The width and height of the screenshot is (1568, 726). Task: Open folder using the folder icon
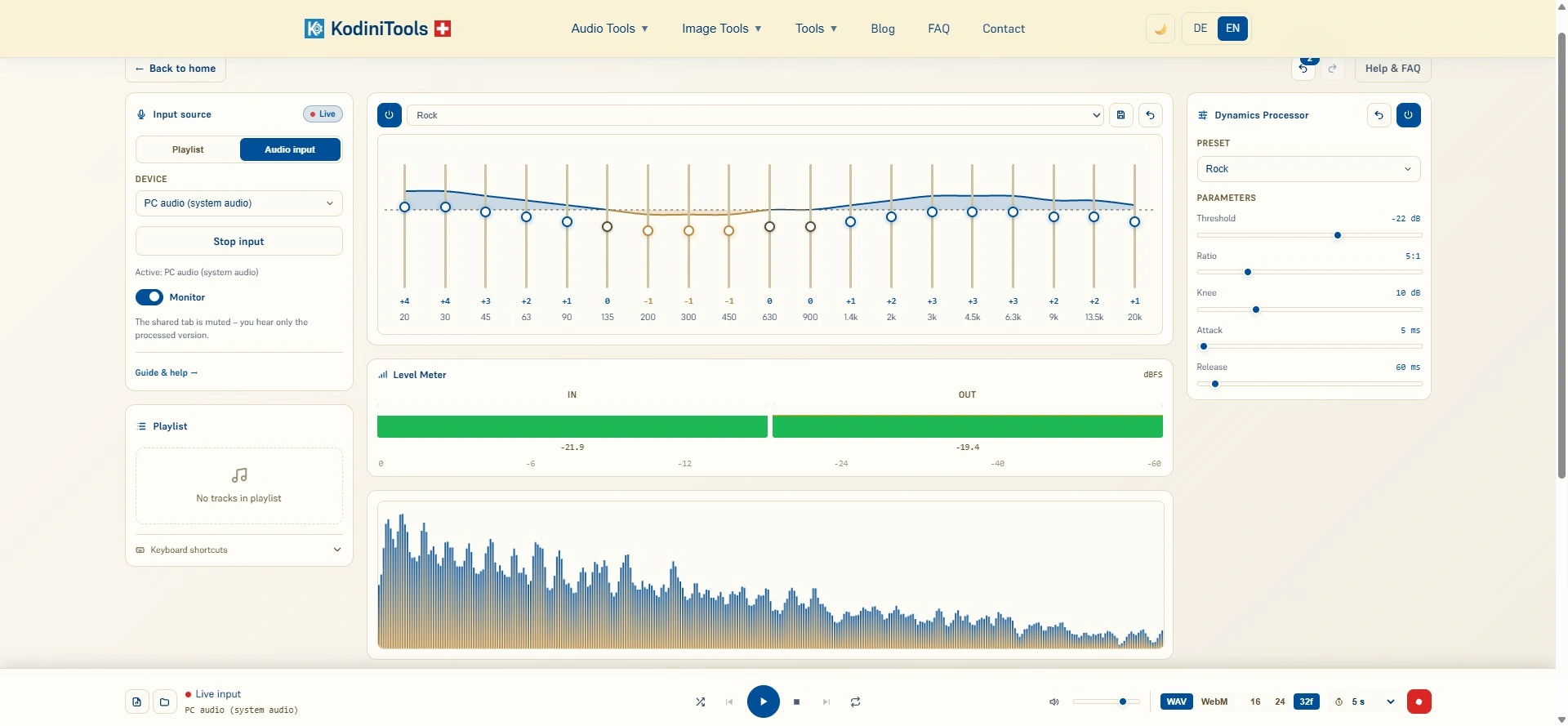coord(165,702)
